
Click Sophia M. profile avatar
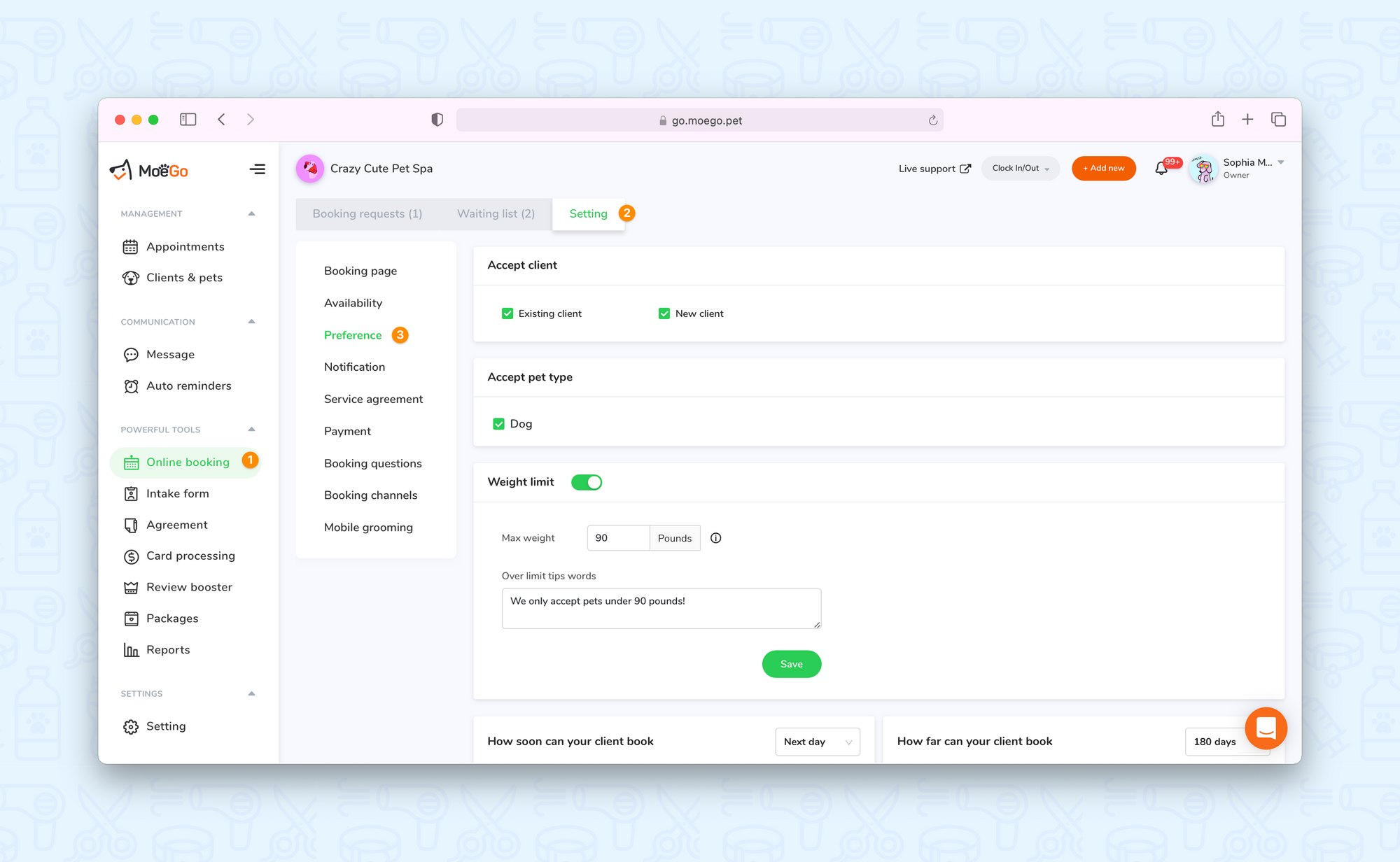click(1203, 169)
